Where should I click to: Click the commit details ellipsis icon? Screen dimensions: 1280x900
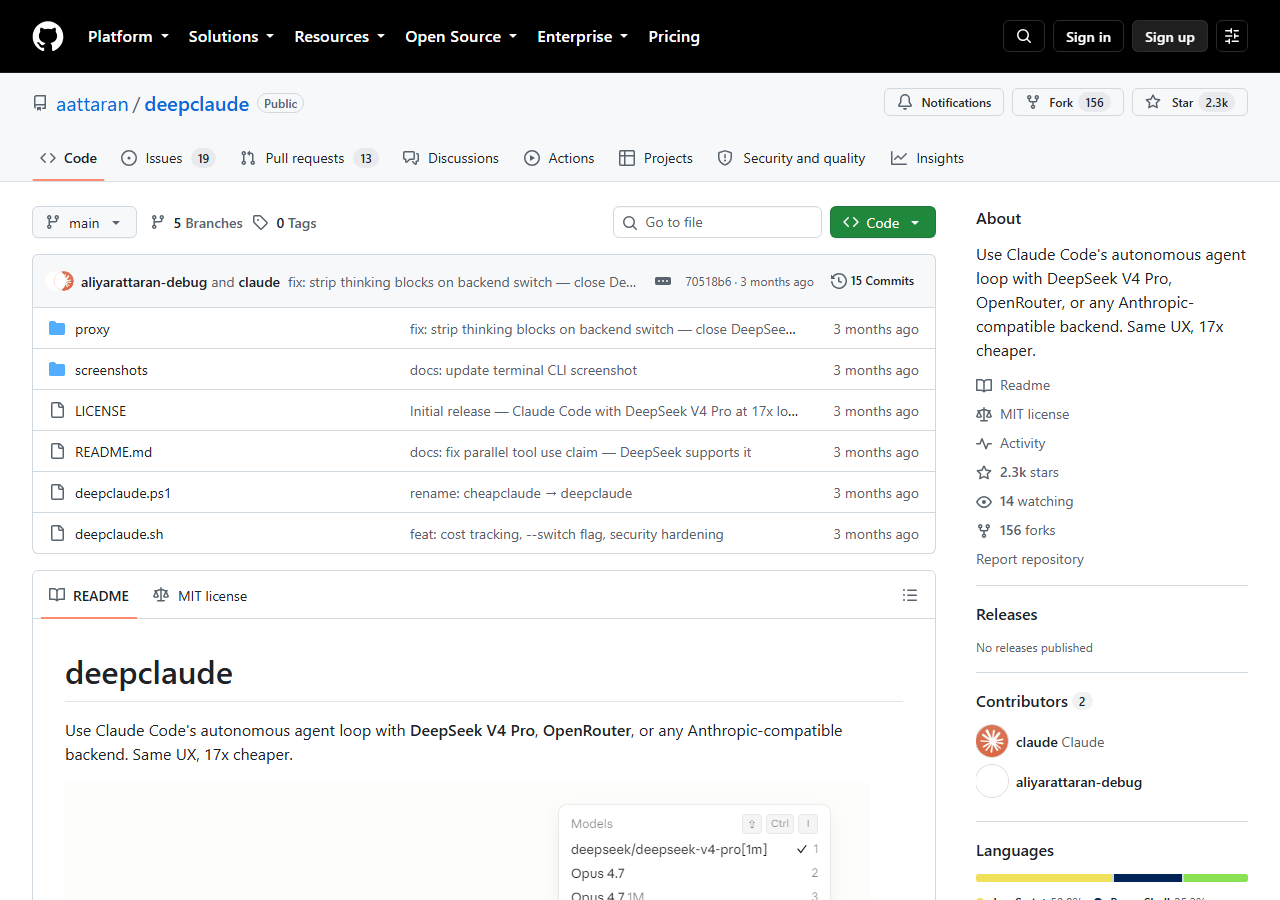663,282
